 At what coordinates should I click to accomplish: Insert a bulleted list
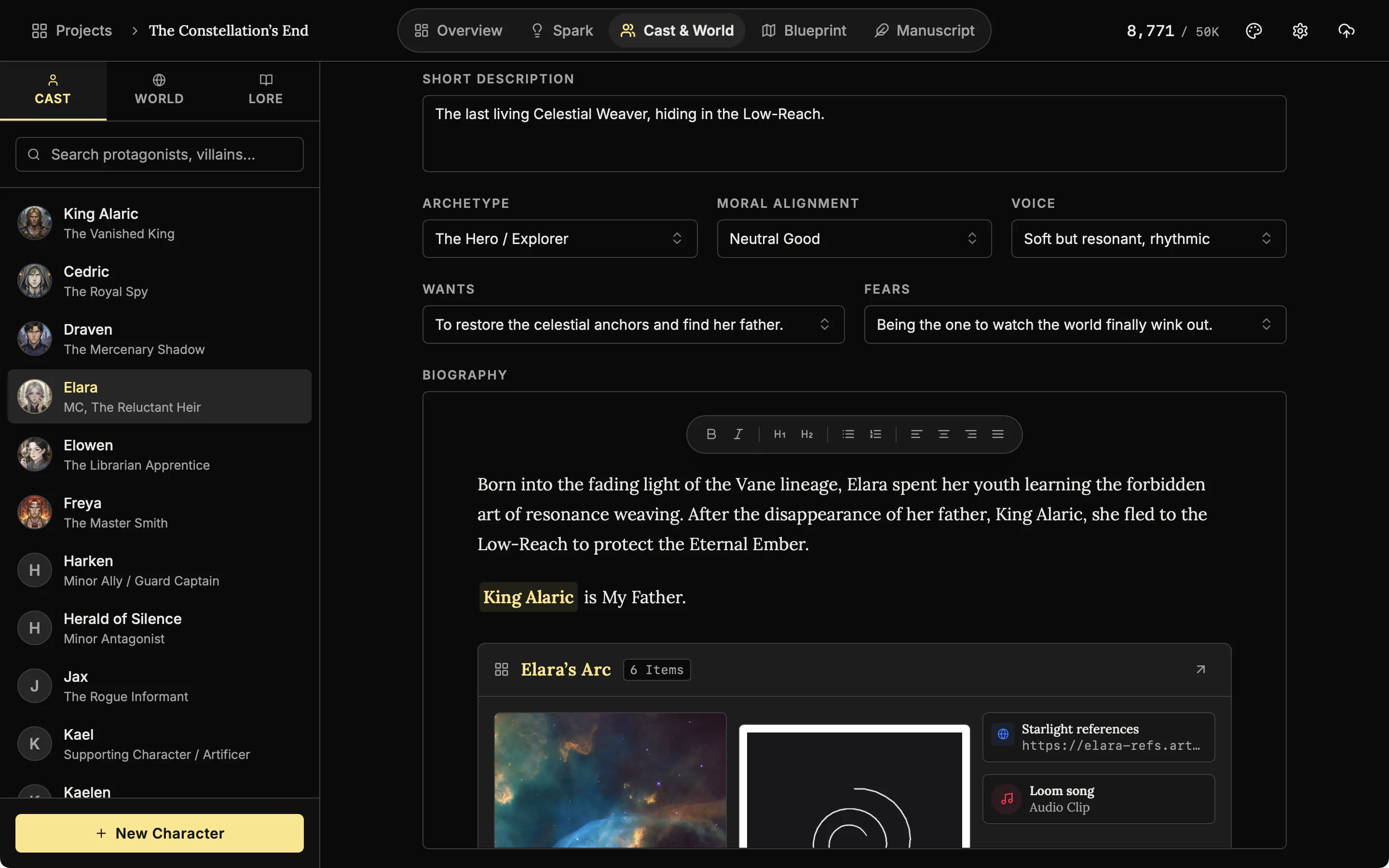pos(848,434)
